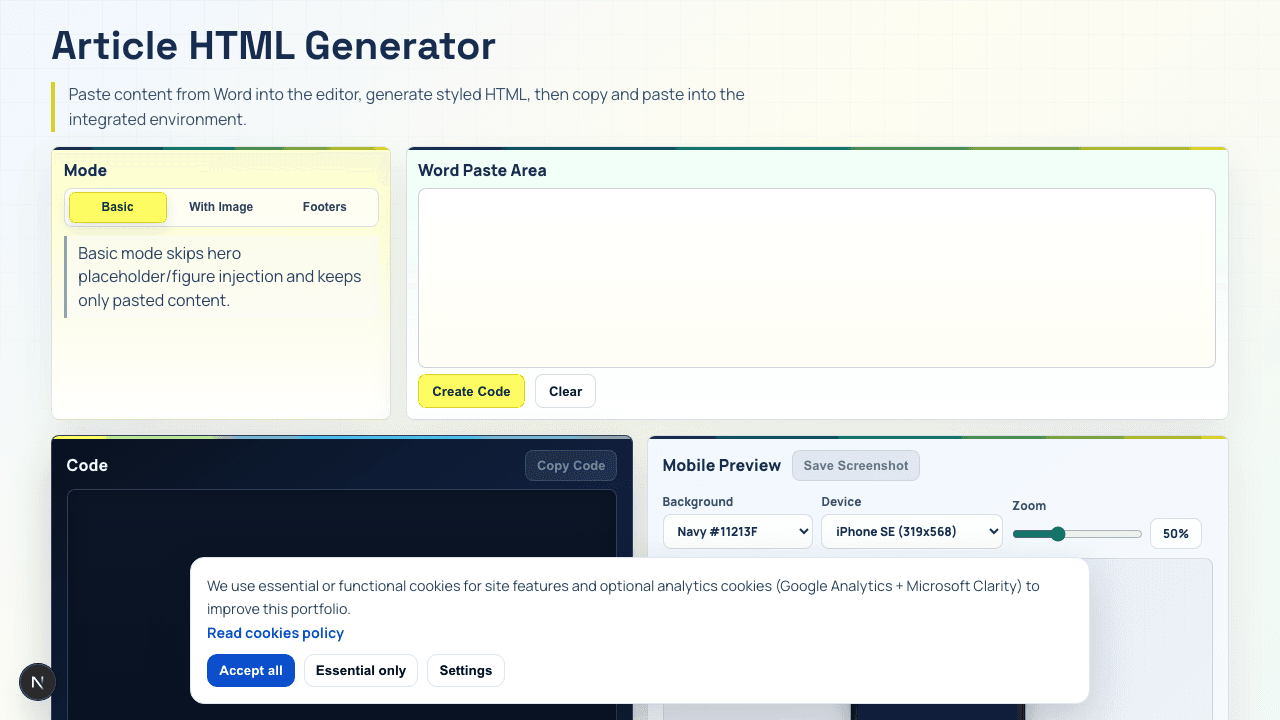Click the Word Paste Area label
The image size is (1280, 720).
click(x=482, y=170)
